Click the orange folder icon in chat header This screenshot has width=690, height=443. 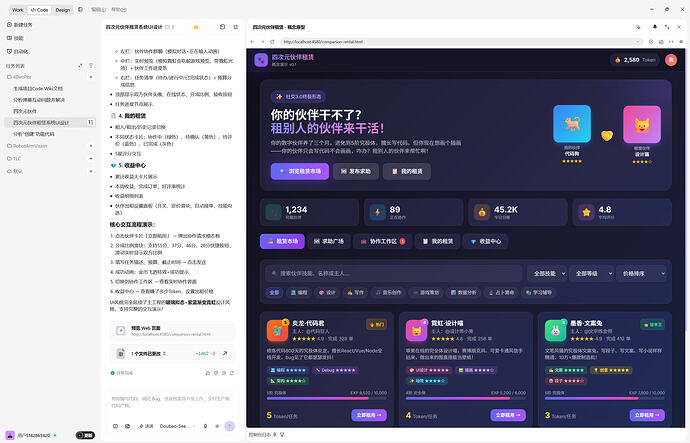click(196, 27)
